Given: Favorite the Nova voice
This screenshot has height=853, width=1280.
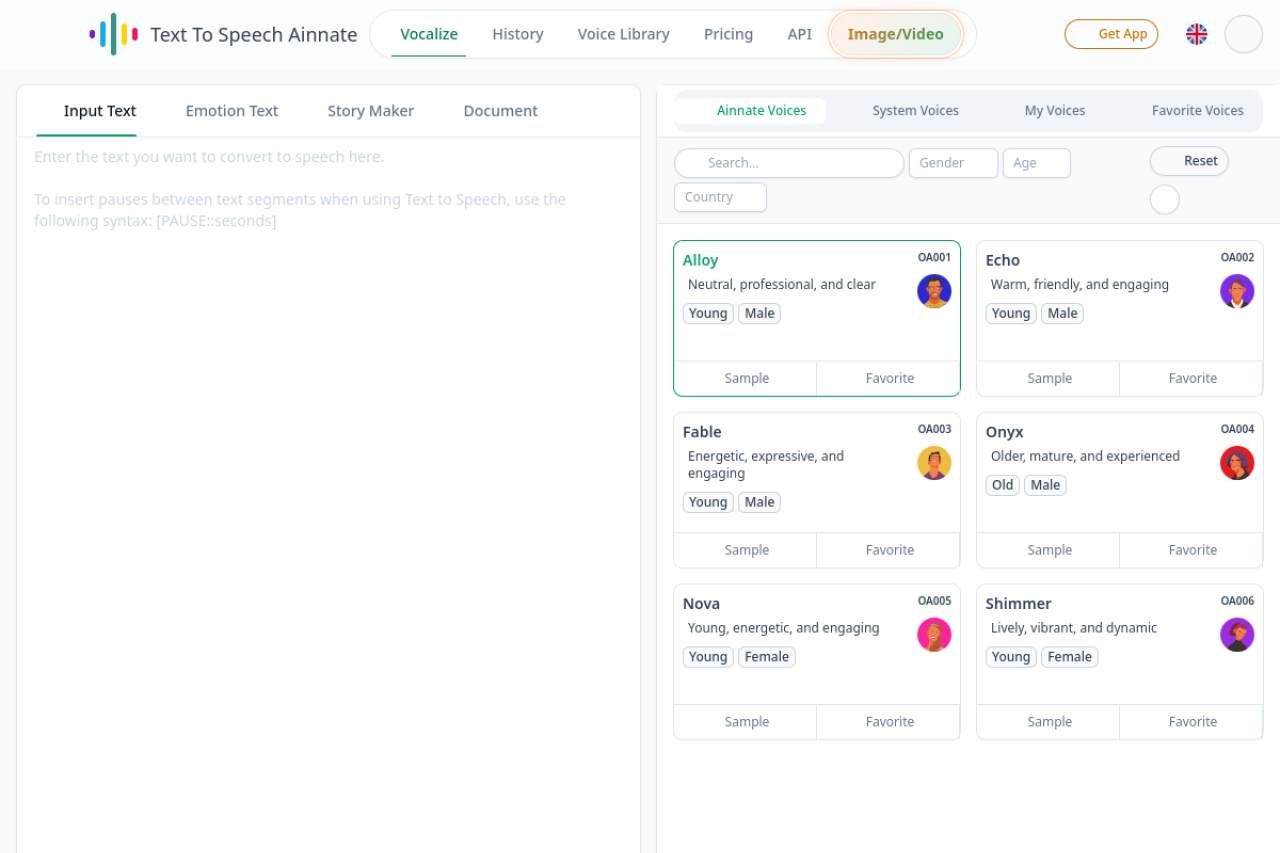Looking at the screenshot, I should pyautogui.click(x=889, y=722).
